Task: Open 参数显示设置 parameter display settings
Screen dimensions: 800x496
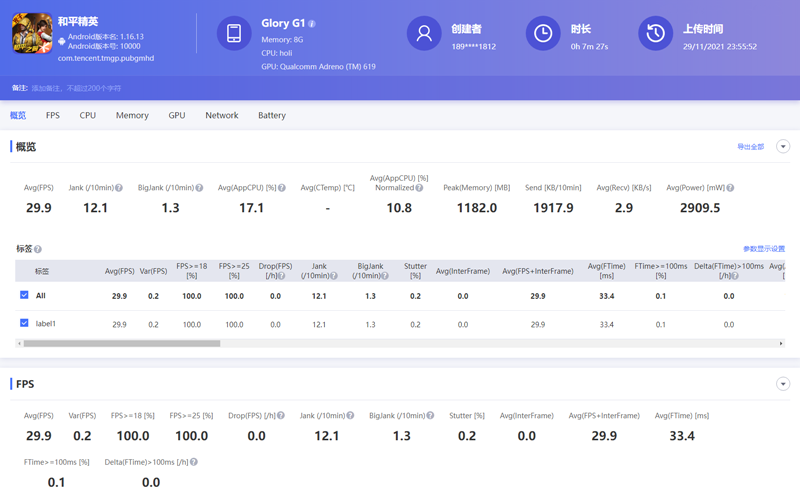Action: pos(763,249)
